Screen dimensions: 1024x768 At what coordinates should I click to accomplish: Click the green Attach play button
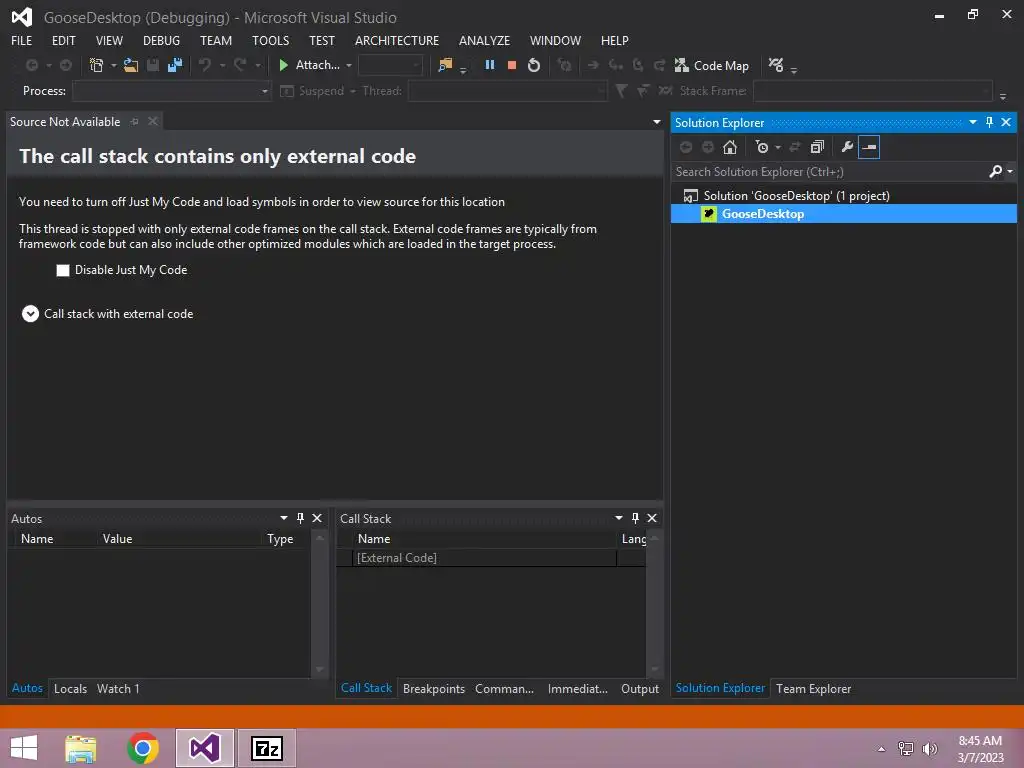(283, 65)
